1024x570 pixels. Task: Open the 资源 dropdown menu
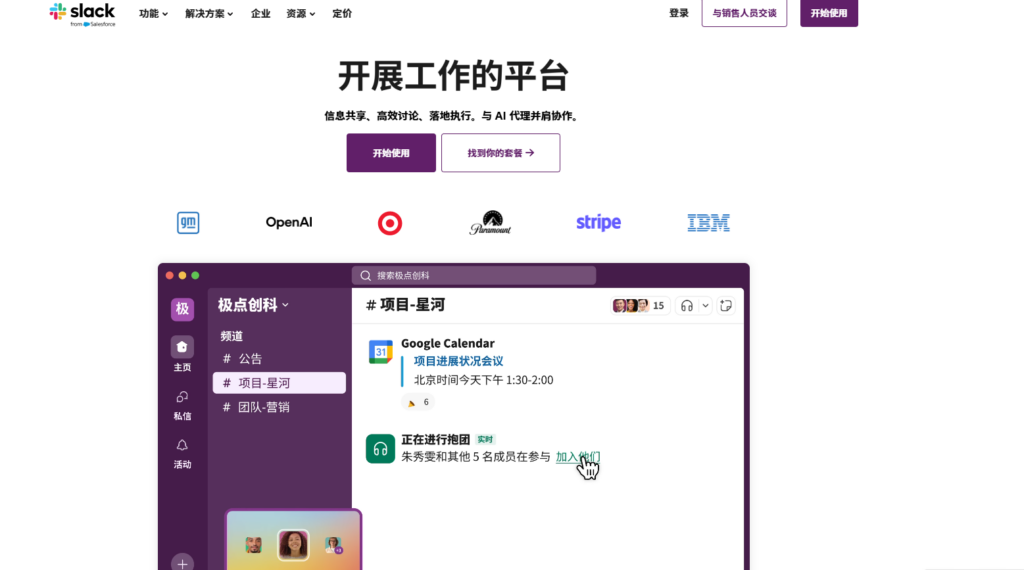300,14
